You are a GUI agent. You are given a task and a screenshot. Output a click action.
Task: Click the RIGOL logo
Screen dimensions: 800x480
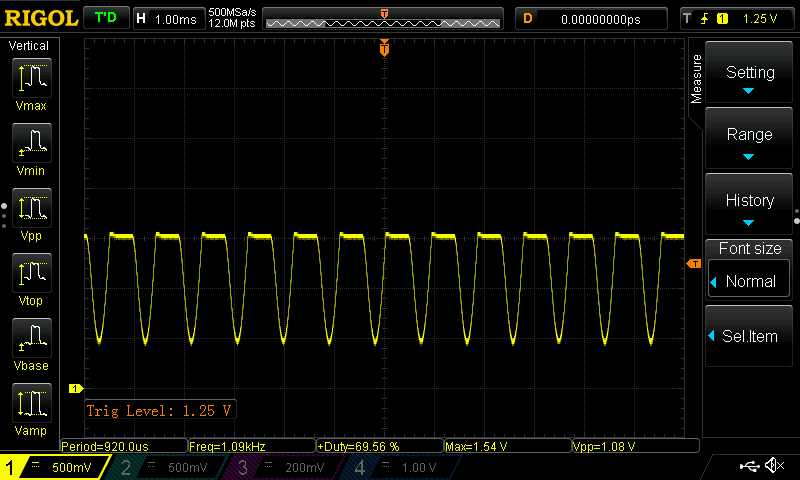41,18
